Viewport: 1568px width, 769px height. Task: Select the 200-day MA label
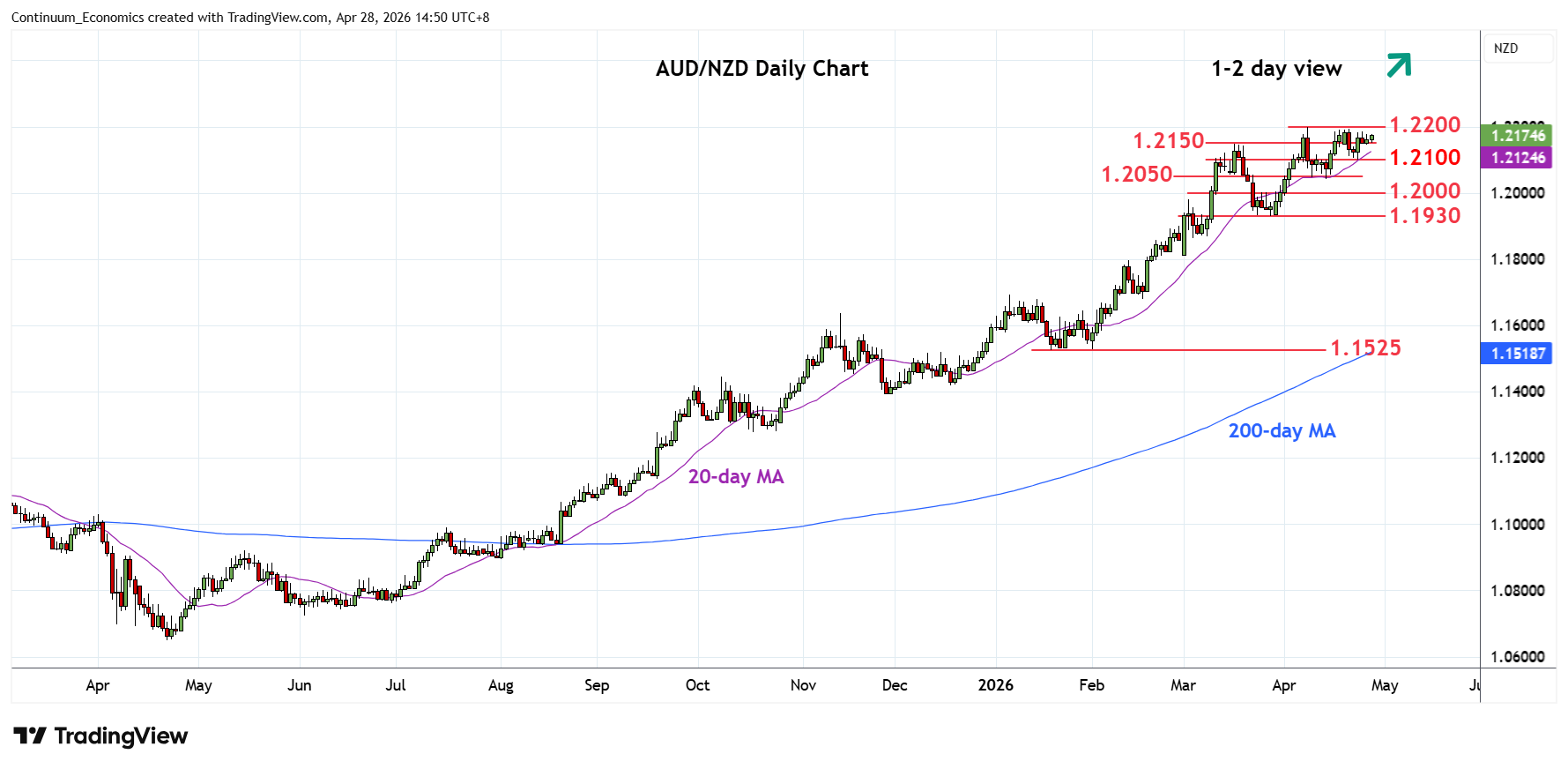point(1282,431)
